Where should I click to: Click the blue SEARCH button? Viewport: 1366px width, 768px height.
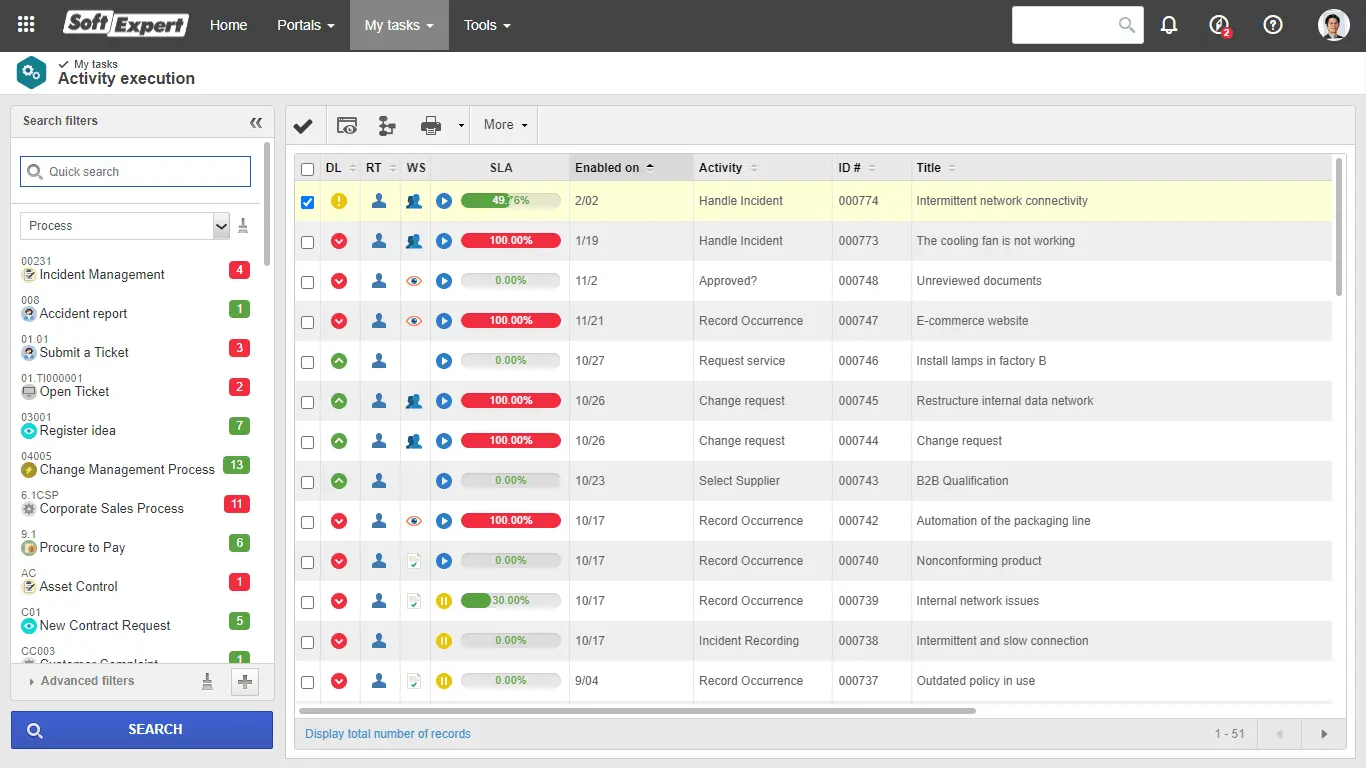pos(141,730)
